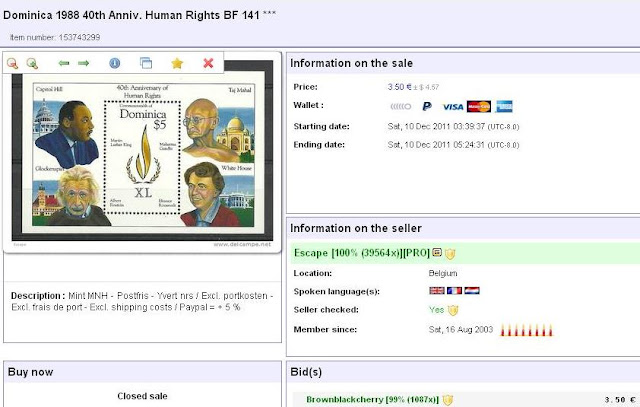Add to favorites with yellow star icon
Screen dimensions: 640x407
[x=177, y=63]
